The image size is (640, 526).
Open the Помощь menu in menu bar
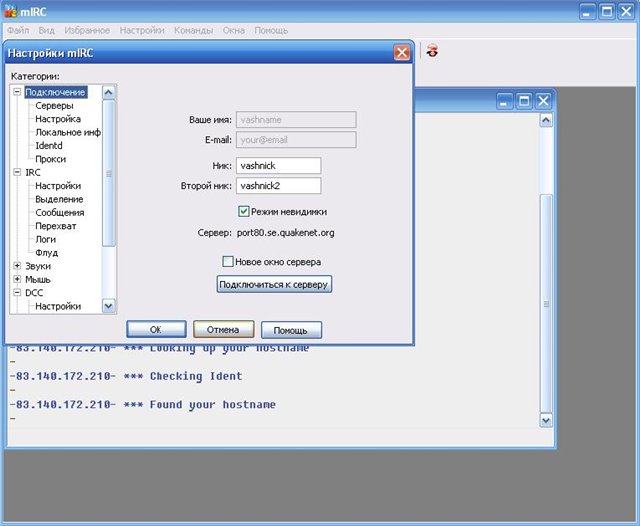click(x=271, y=30)
